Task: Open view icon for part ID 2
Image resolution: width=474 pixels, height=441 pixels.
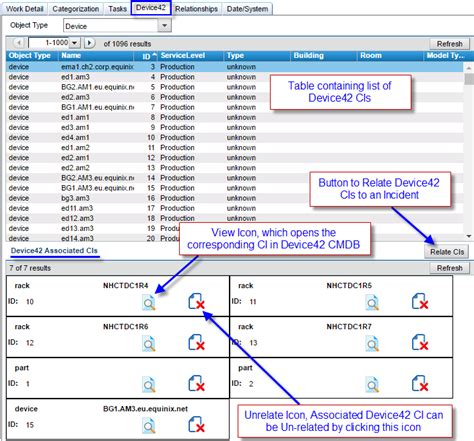Action: [x=372, y=384]
